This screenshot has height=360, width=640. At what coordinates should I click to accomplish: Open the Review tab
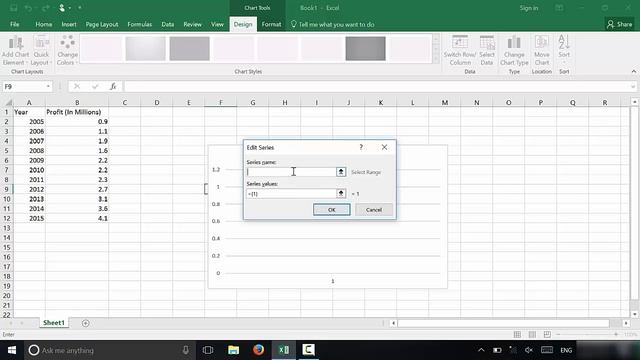192,24
